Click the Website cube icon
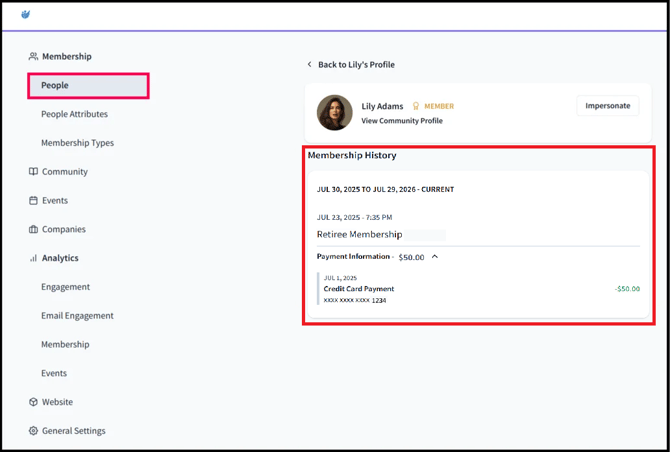 pos(33,402)
